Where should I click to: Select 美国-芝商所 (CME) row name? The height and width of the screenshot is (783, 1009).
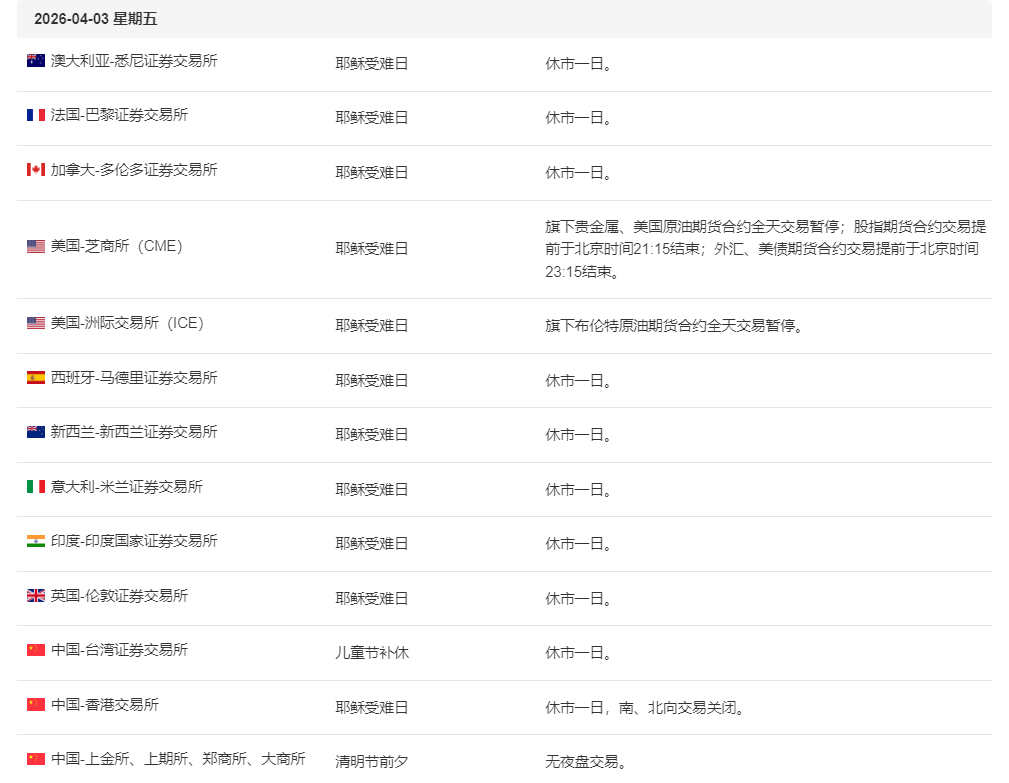click(x=116, y=246)
